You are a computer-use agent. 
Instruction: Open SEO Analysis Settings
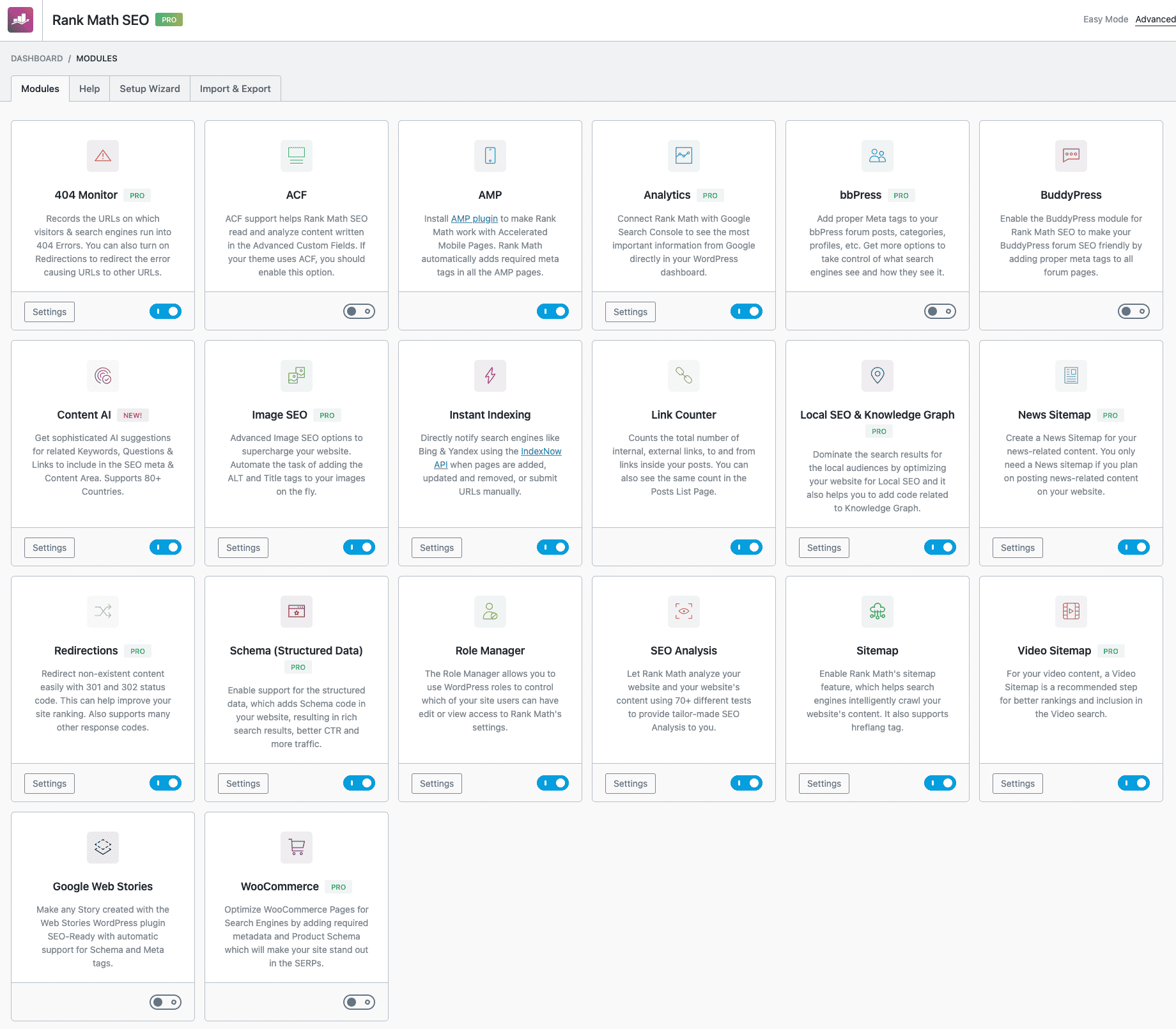[x=631, y=784]
